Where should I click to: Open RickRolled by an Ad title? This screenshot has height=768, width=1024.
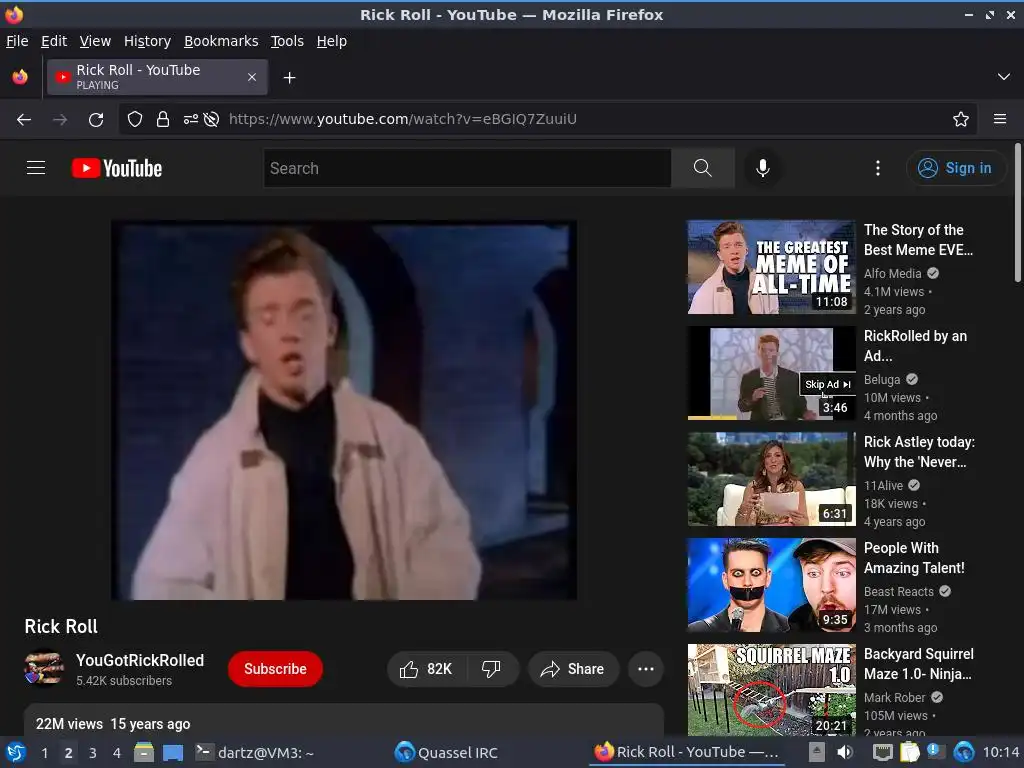click(x=916, y=345)
